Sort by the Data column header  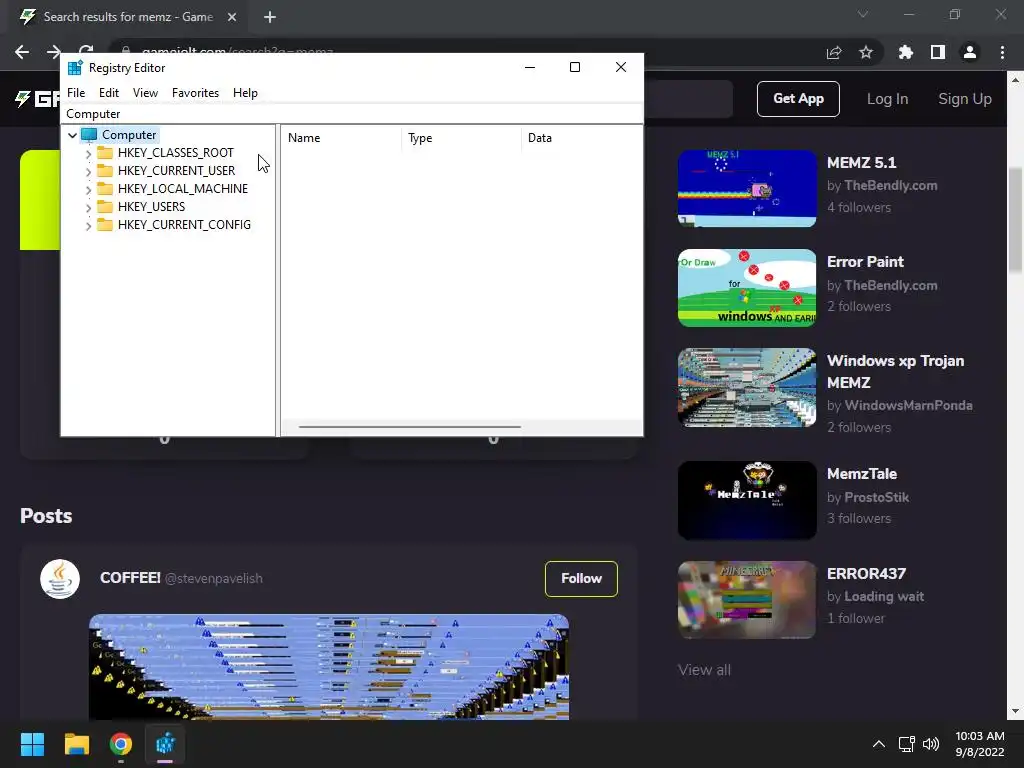click(x=581, y=138)
